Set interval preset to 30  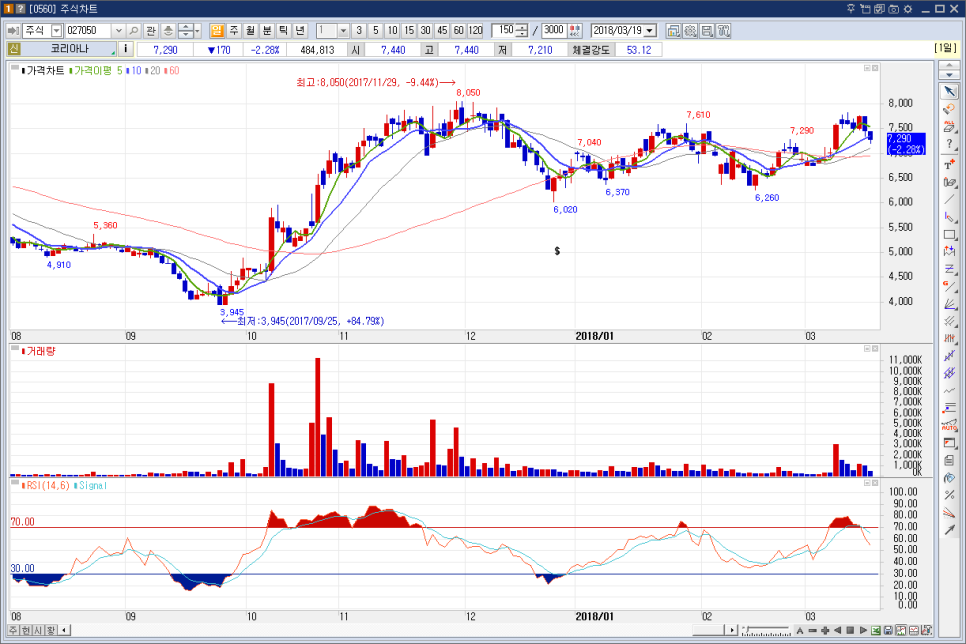[426, 30]
